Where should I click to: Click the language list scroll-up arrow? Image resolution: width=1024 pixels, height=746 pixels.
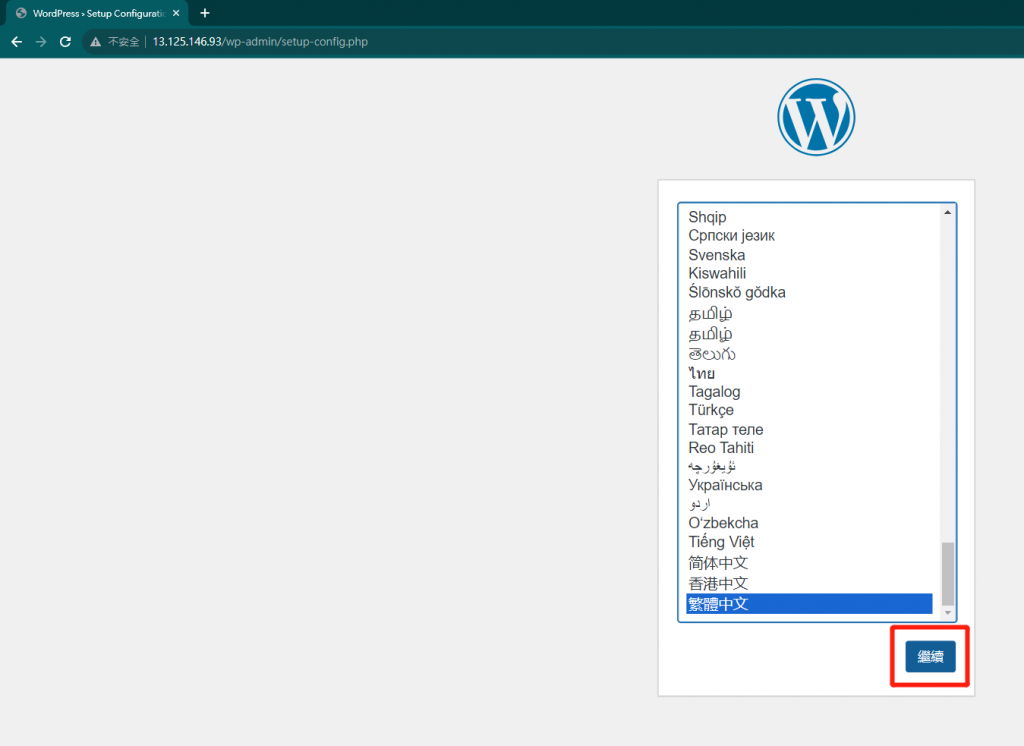[948, 212]
